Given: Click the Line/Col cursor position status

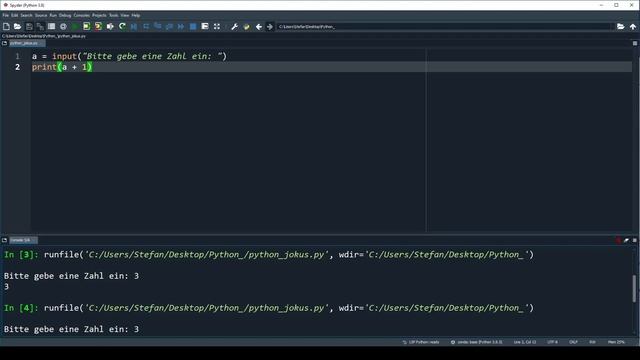Looking at the screenshot, I should point(525,342).
